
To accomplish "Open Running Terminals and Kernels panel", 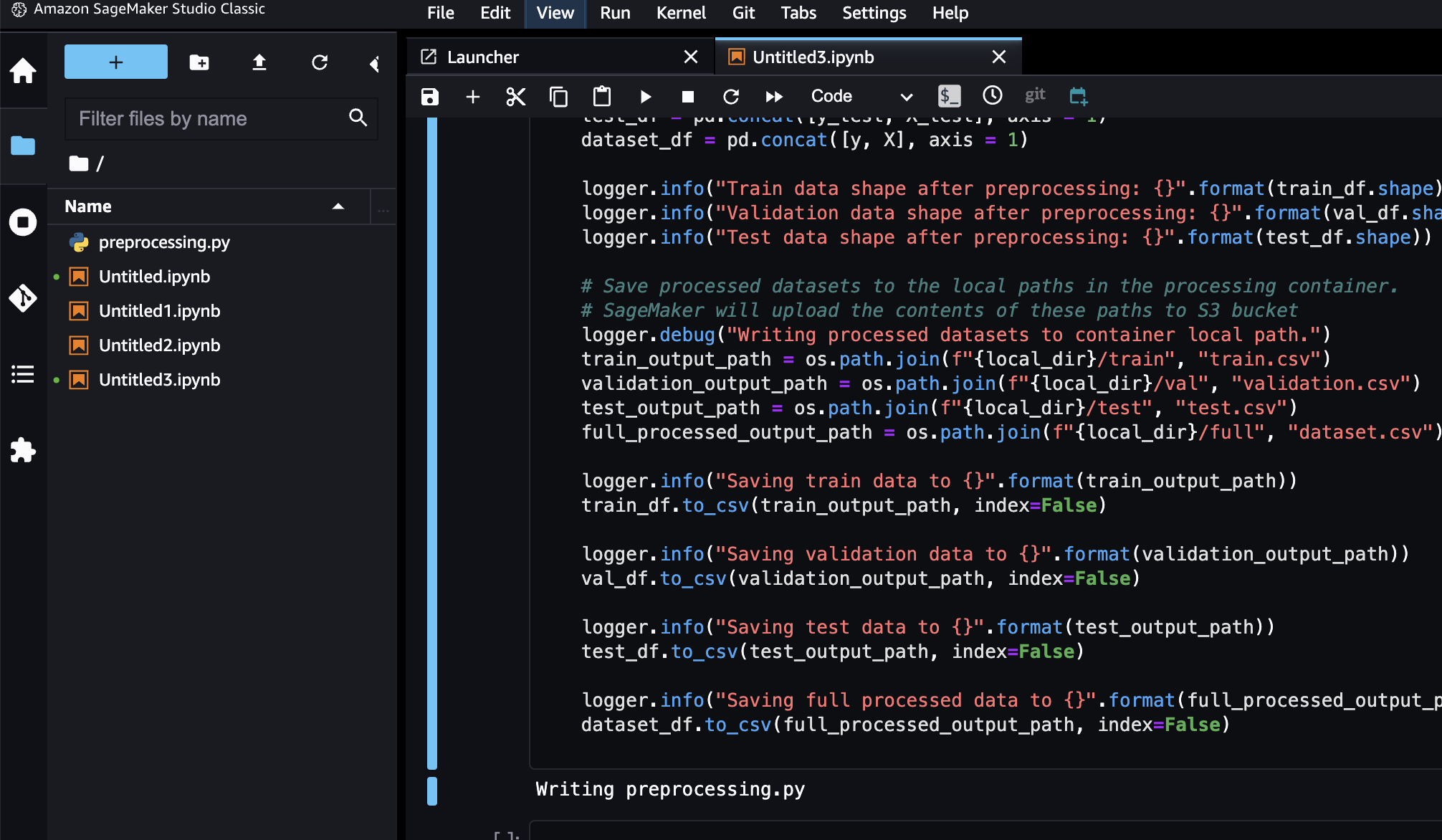I will 23,222.
